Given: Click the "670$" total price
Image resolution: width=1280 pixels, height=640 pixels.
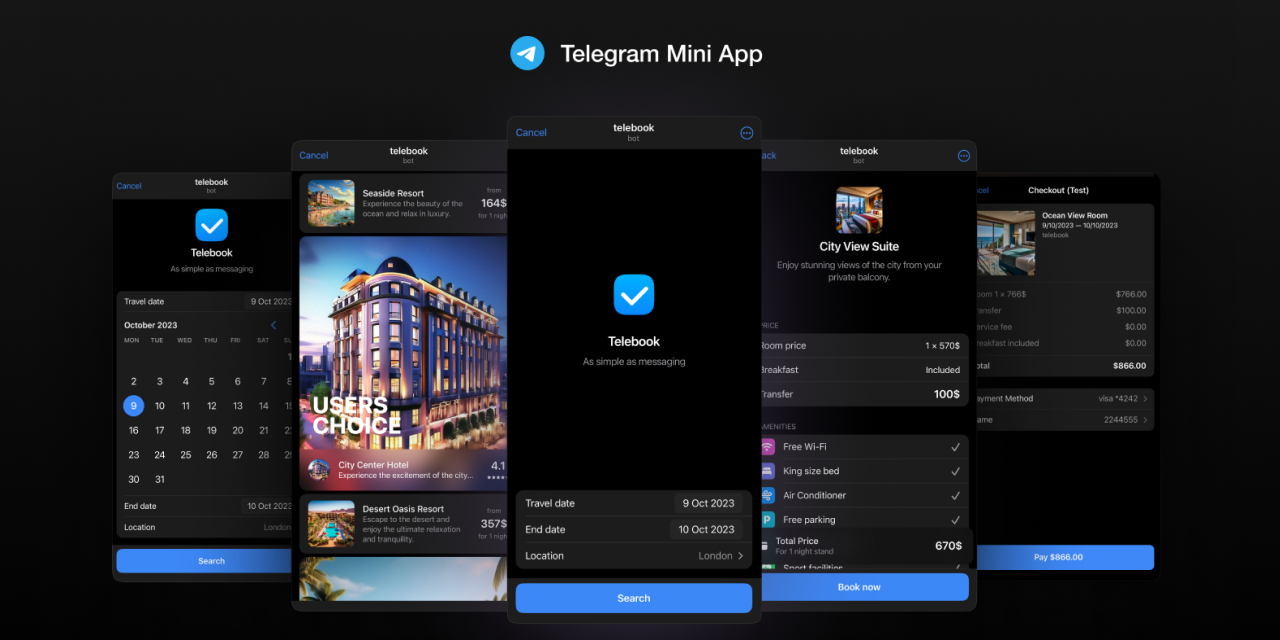Looking at the screenshot, I should (948, 546).
